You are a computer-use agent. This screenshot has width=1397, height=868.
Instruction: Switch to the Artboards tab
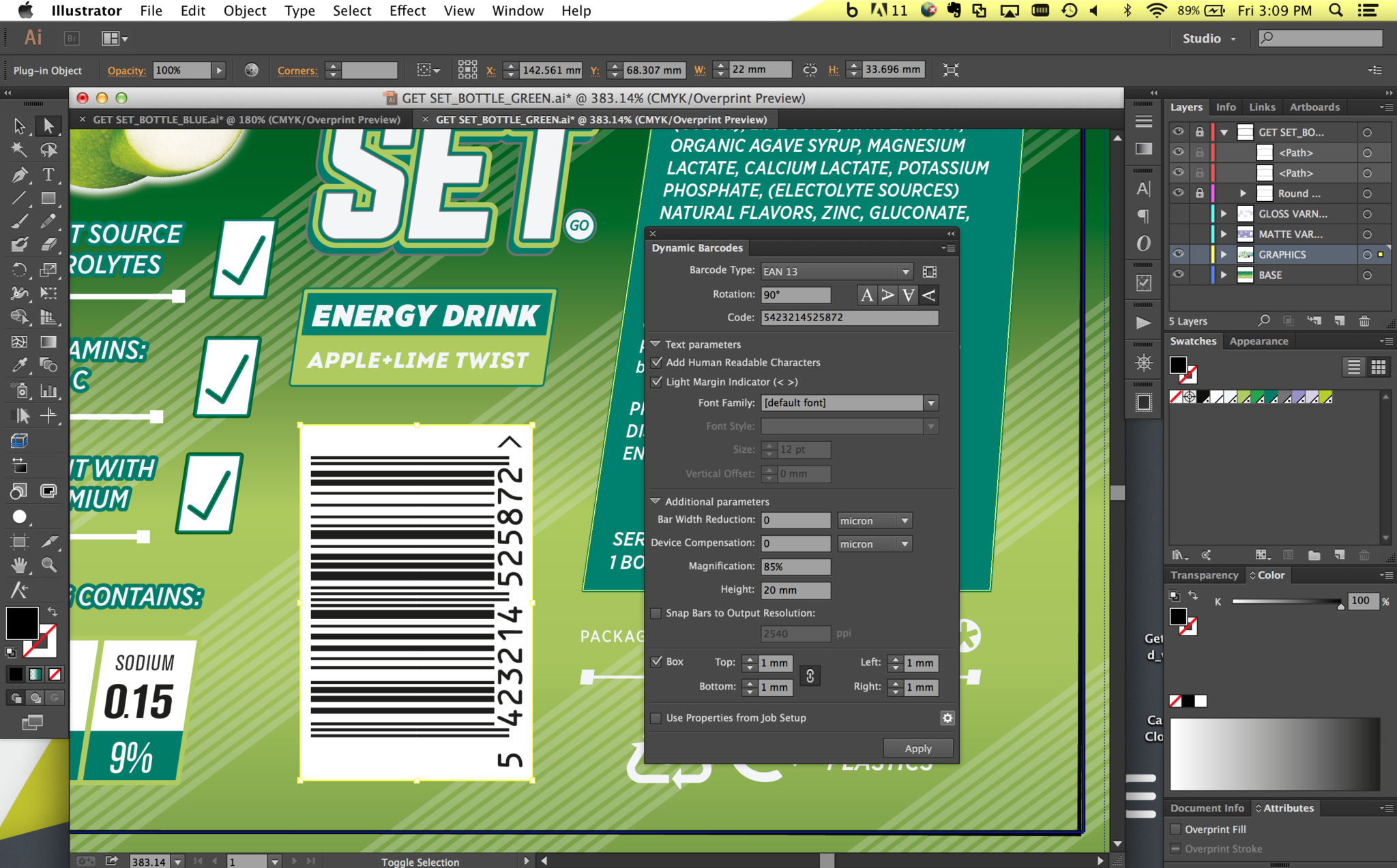pyautogui.click(x=1314, y=107)
